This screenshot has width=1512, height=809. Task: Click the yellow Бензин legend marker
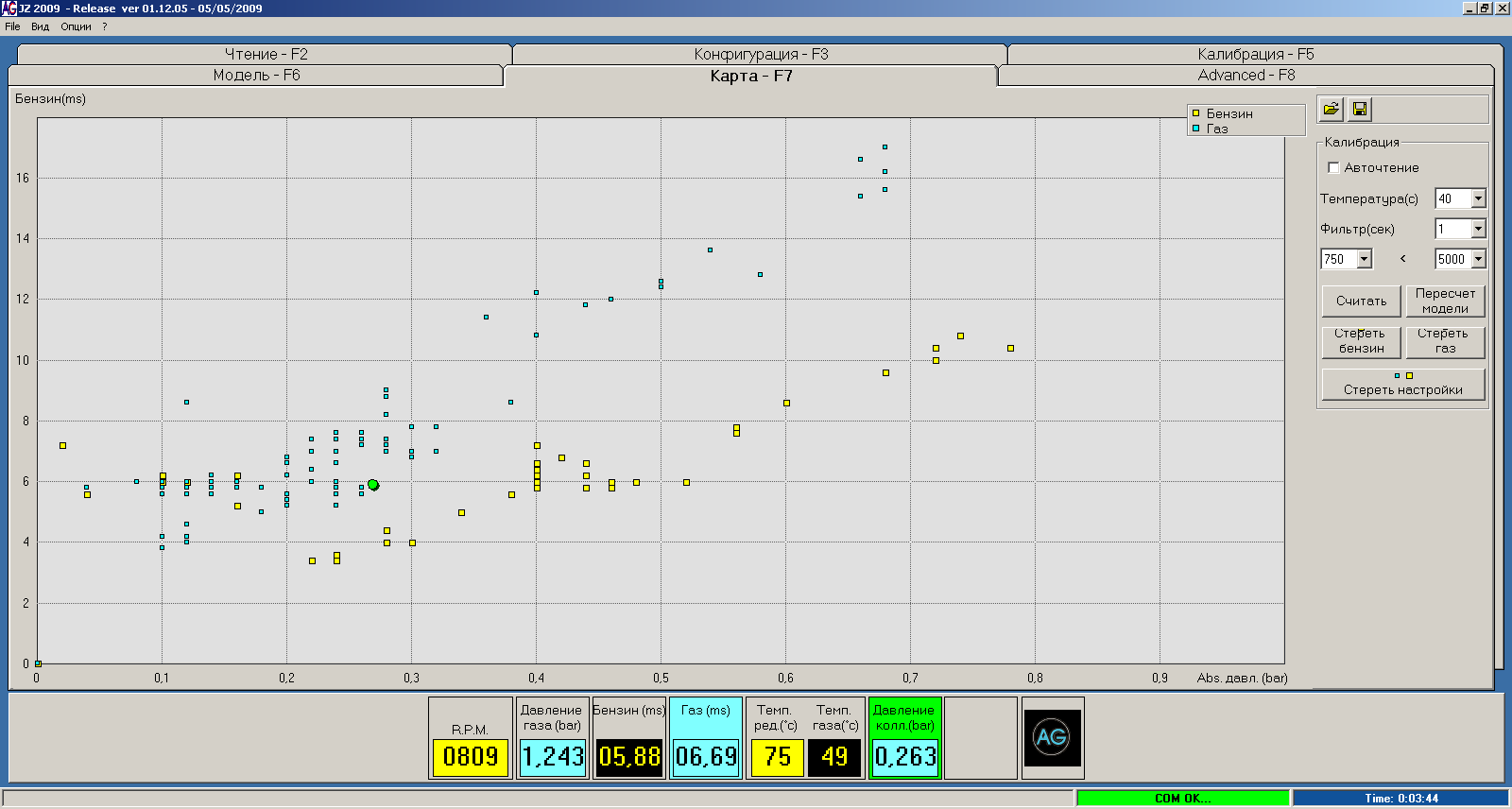coord(1195,113)
